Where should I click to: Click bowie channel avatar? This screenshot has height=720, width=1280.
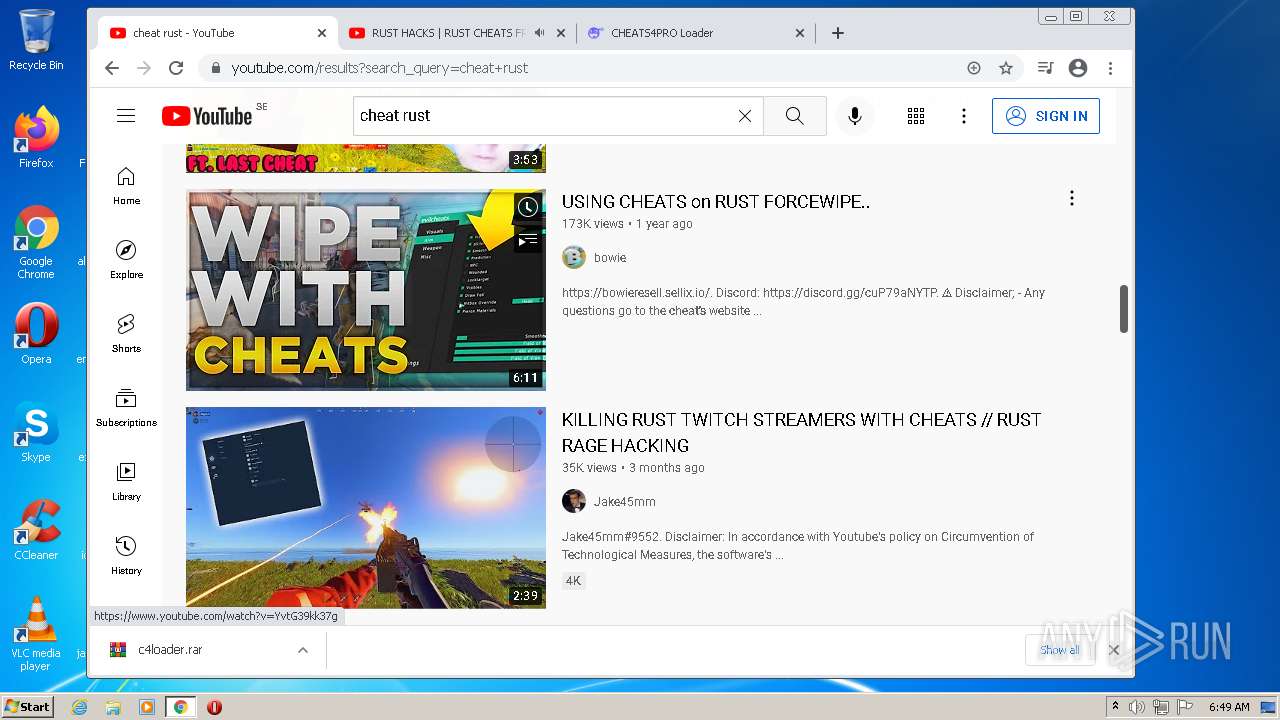574,258
